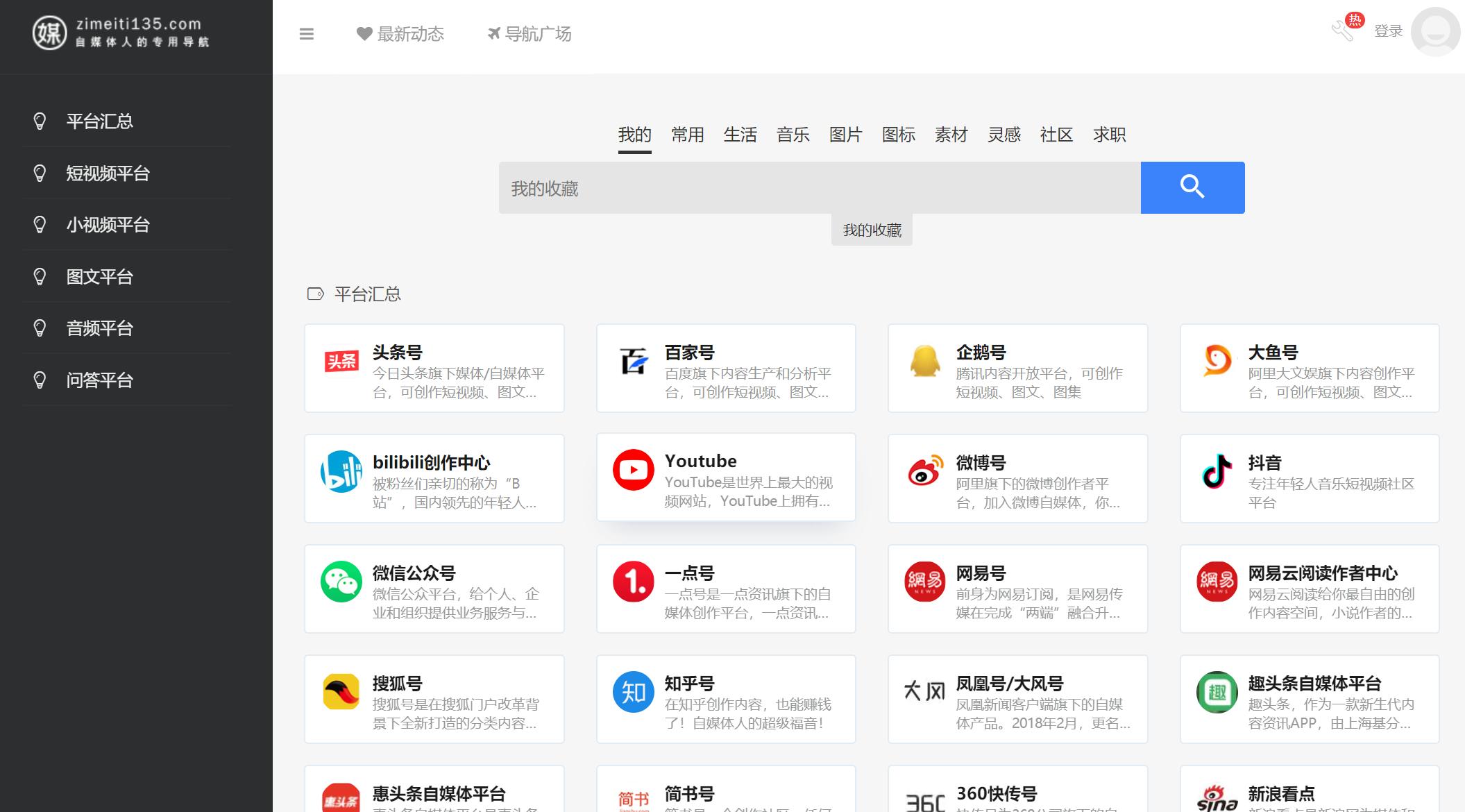The image size is (1465, 812).
Task: Open the Youtube card icon
Action: pyautogui.click(x=633, y=471)
